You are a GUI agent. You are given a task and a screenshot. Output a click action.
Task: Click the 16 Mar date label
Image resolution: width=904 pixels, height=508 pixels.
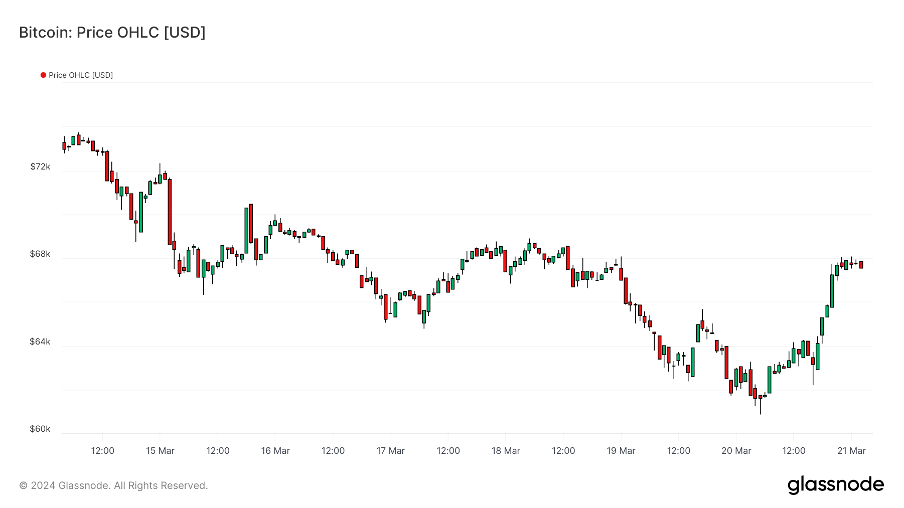pyautogui.click(x=275, y=450)
